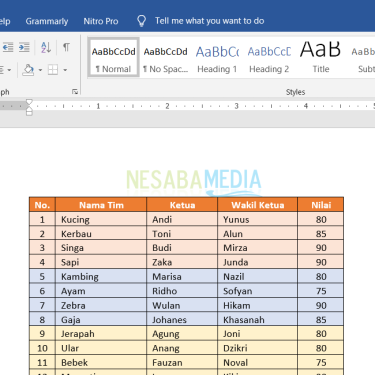Click Ketua name 'Toni'
Image resolution: width=375 pixels, height=375 pixels.
(x=182, y=234)
